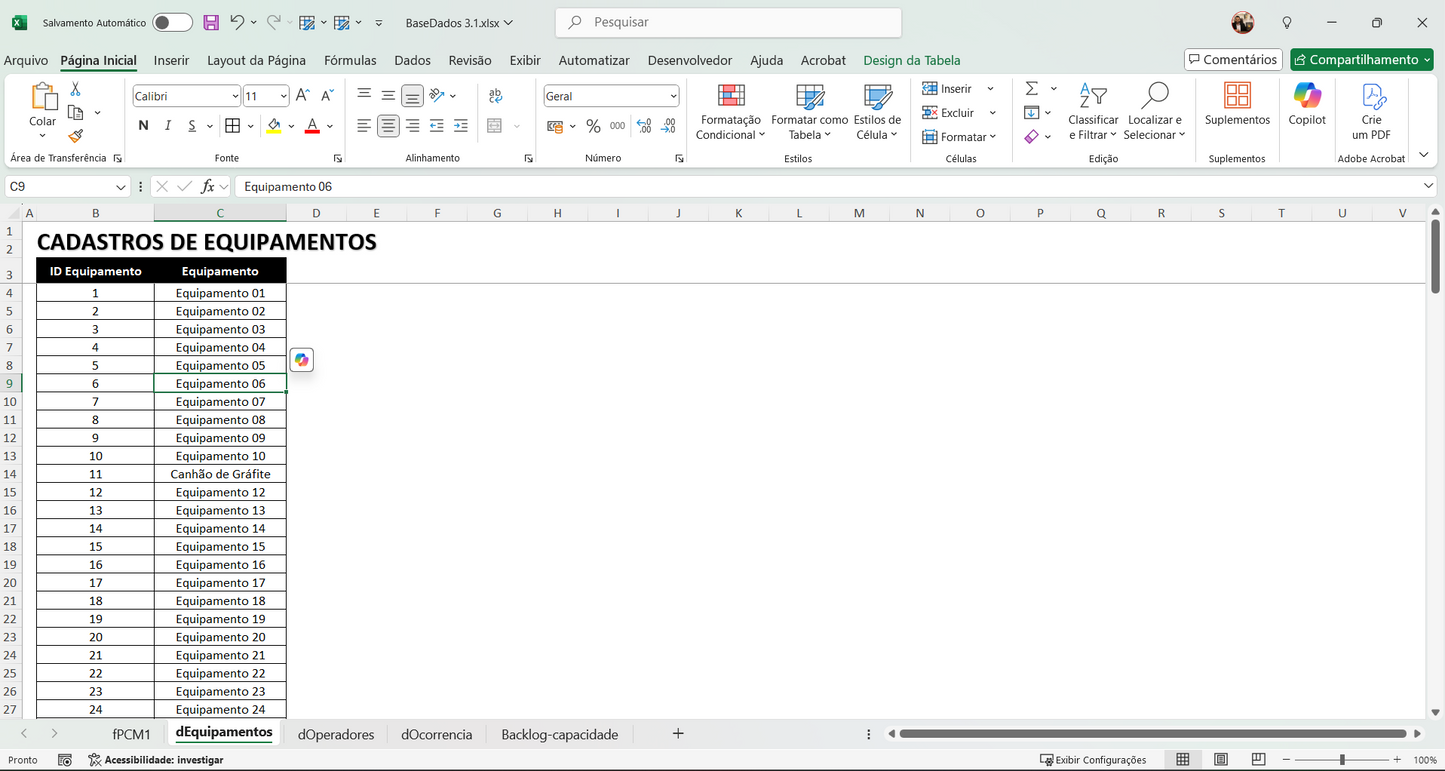Click the zoom slider in status bar
Screen dimensions: 1445x771
[x=1342, y=760]
